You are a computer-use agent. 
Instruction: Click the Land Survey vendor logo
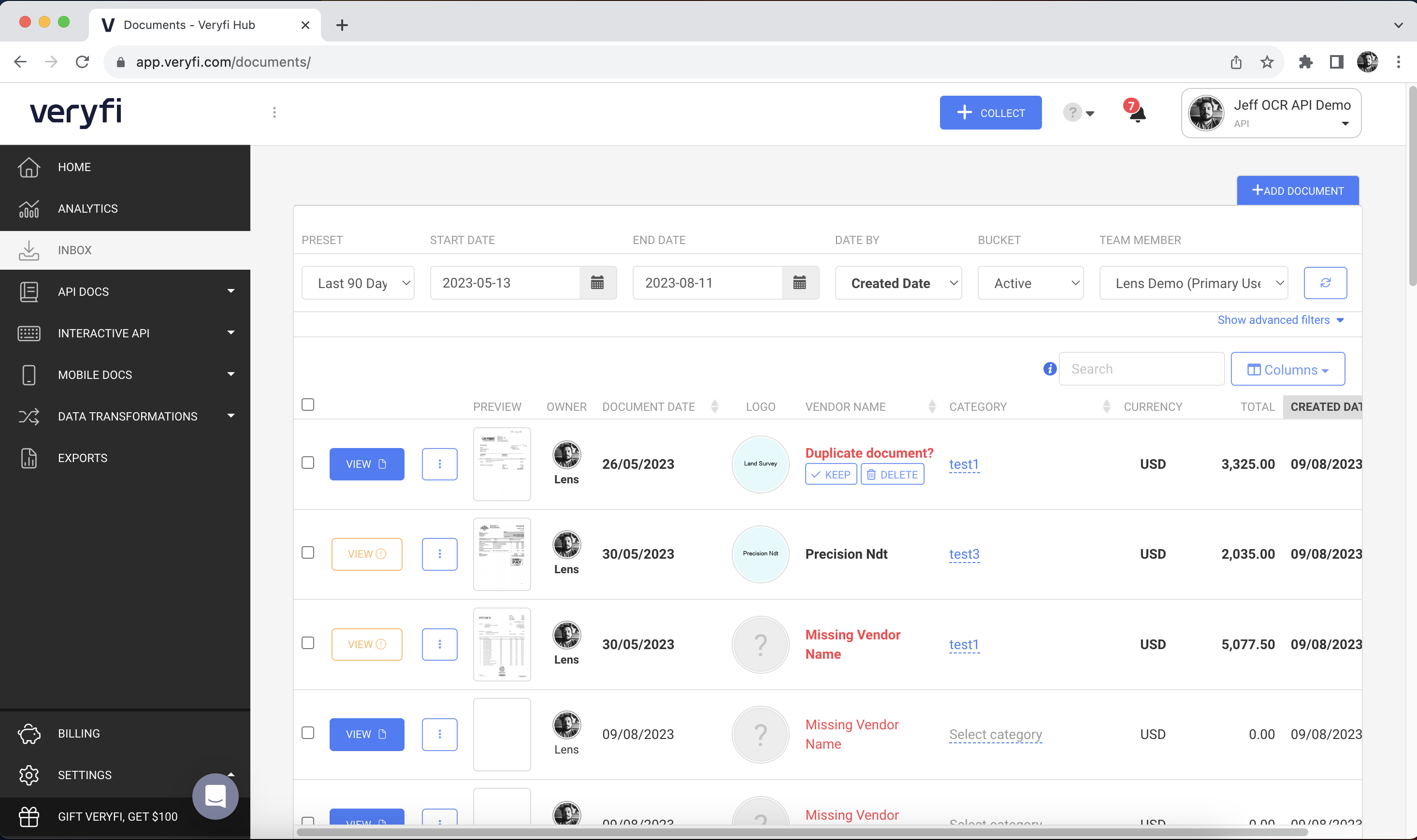pyautogui.click(x=761, y=464)
